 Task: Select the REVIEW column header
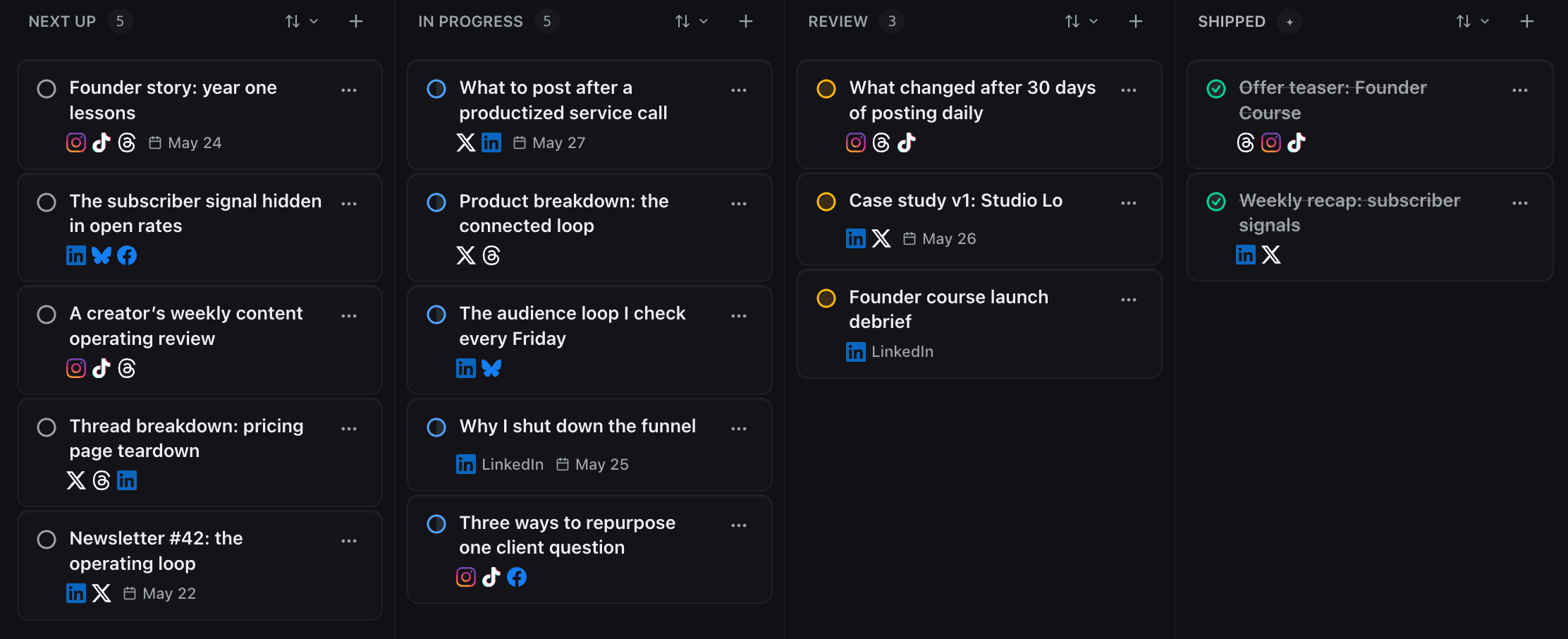point(838,22)
